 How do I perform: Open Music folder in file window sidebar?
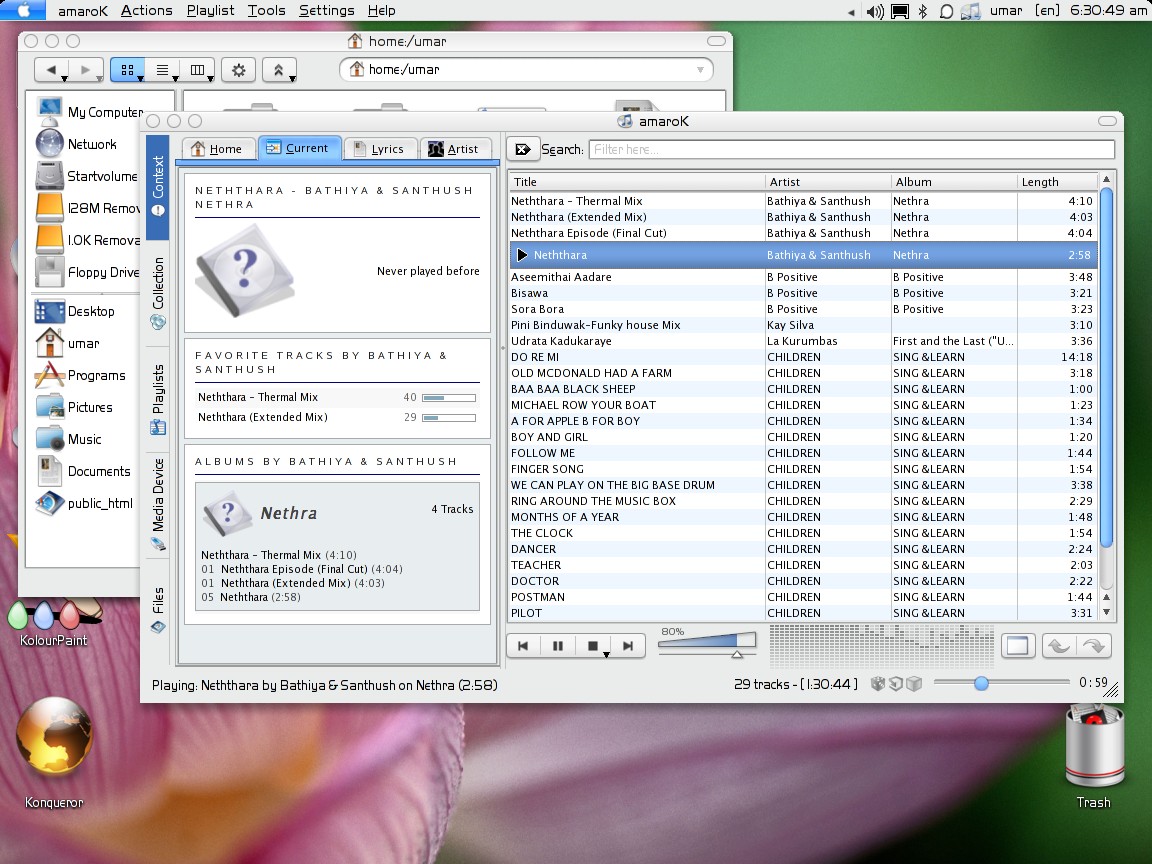pos(69,439)
